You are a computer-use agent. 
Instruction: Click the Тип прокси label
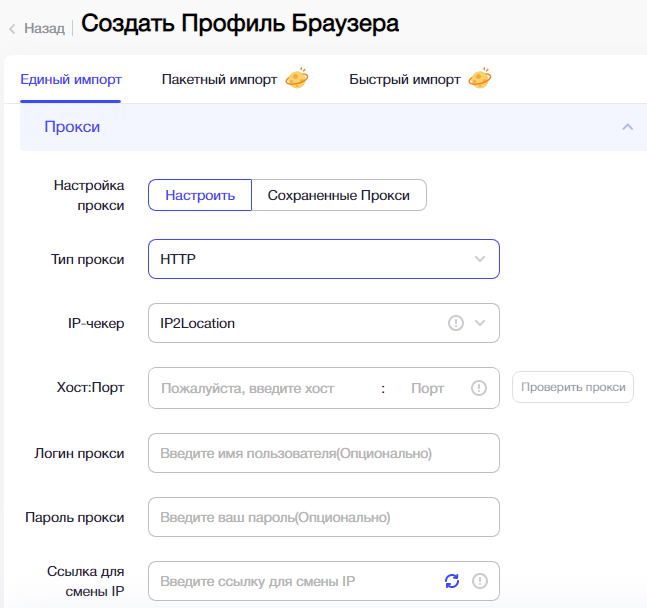[87, 259]
